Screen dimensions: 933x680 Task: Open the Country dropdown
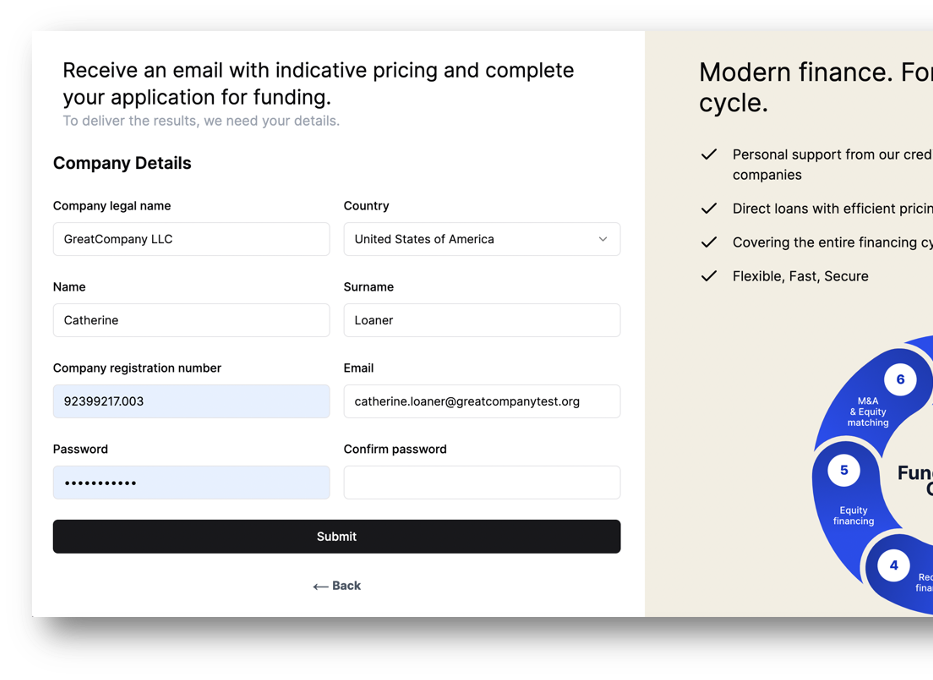coord(481,239)
